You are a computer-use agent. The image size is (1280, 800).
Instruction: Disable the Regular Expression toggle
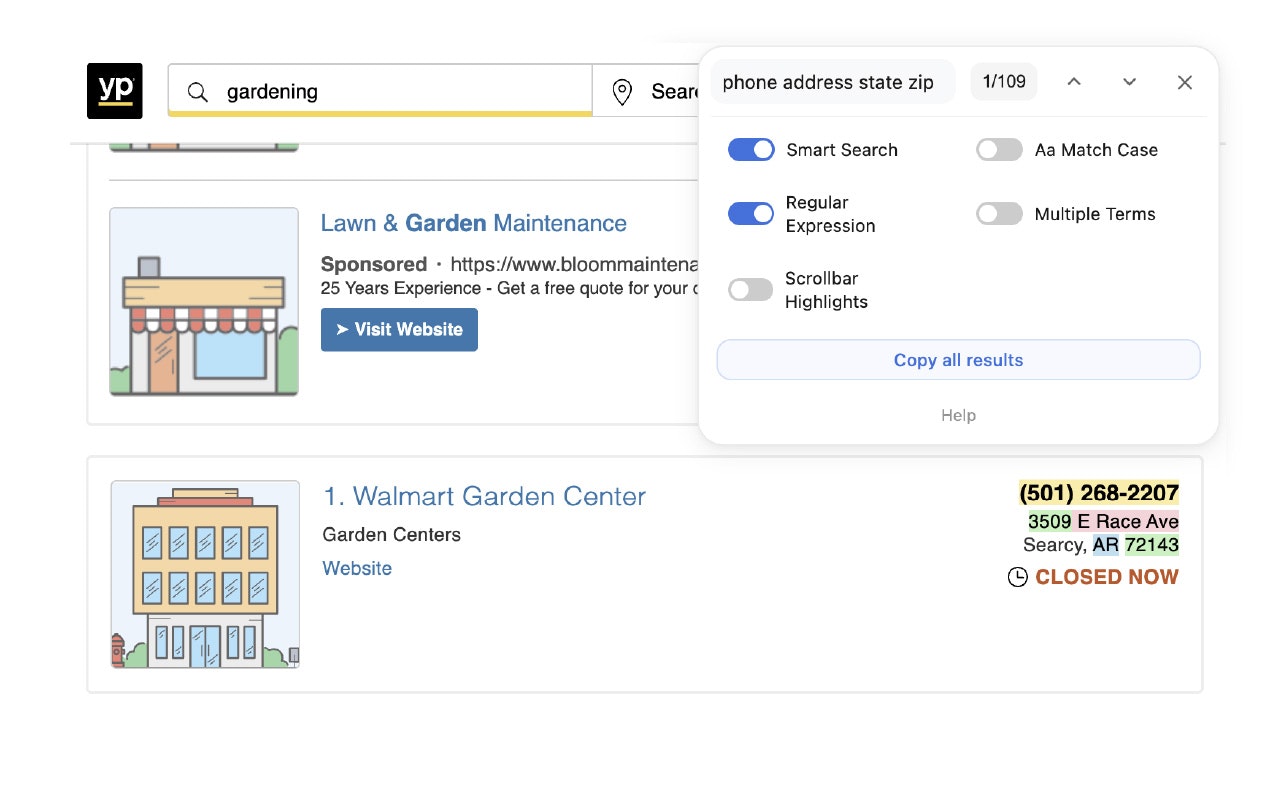(751, 214)
